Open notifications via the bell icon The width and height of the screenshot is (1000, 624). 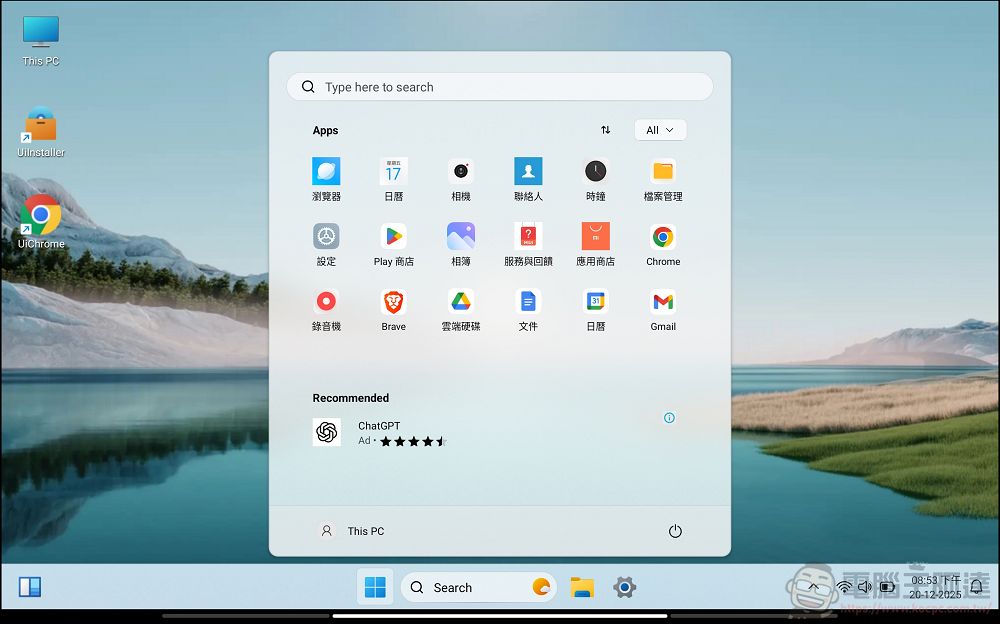[x=975, y=587]
